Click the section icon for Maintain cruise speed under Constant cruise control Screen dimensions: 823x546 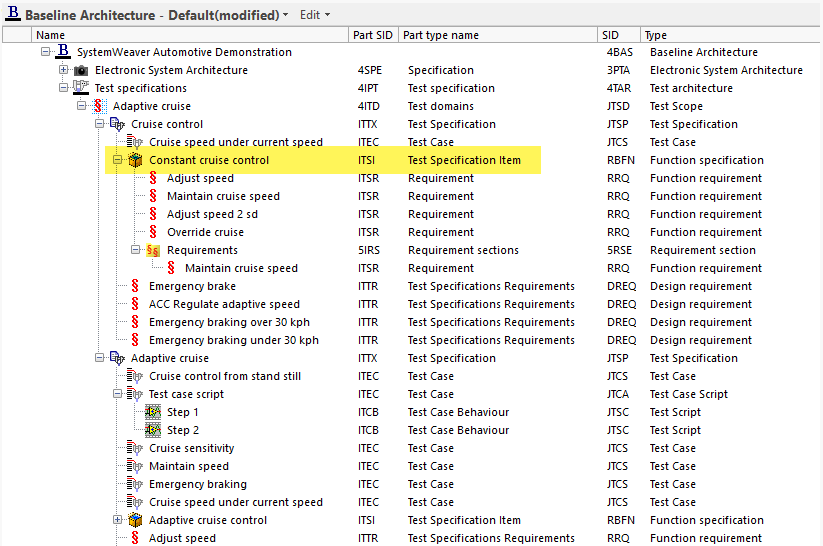[153, 196]
